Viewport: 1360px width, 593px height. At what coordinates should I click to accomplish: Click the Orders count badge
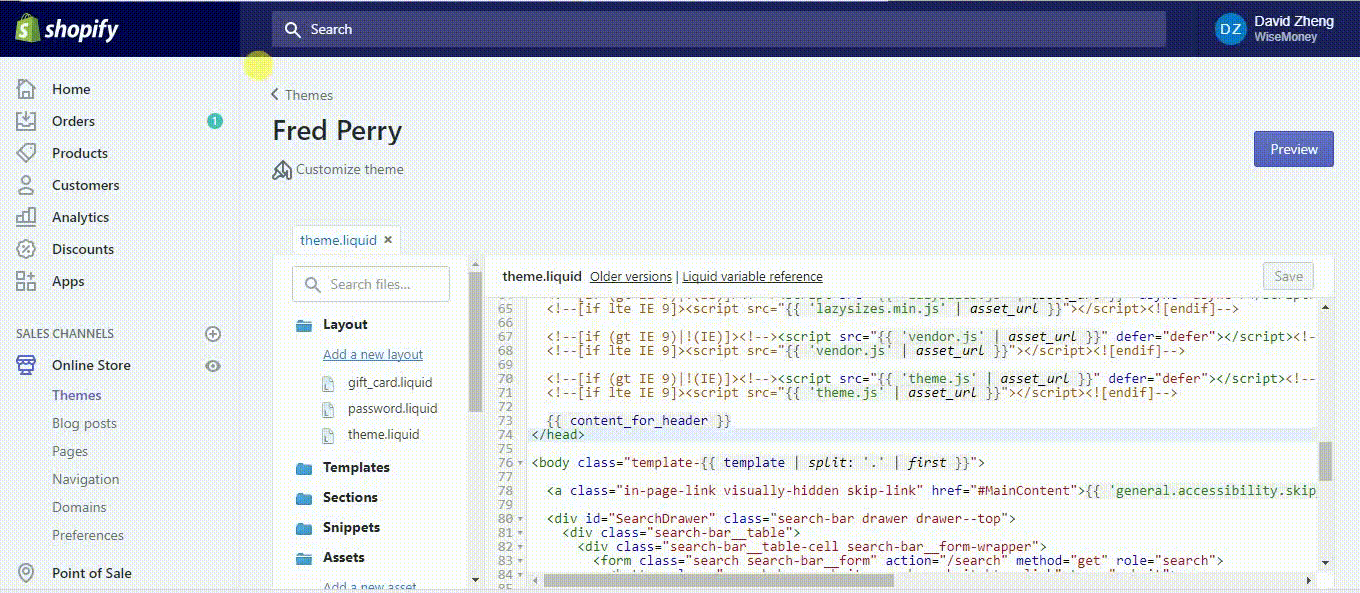pos(214,121)
